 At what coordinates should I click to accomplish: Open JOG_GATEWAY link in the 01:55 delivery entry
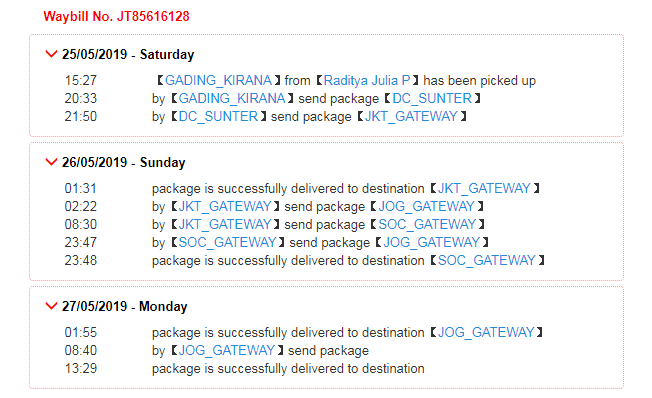(x=486, y=332)
